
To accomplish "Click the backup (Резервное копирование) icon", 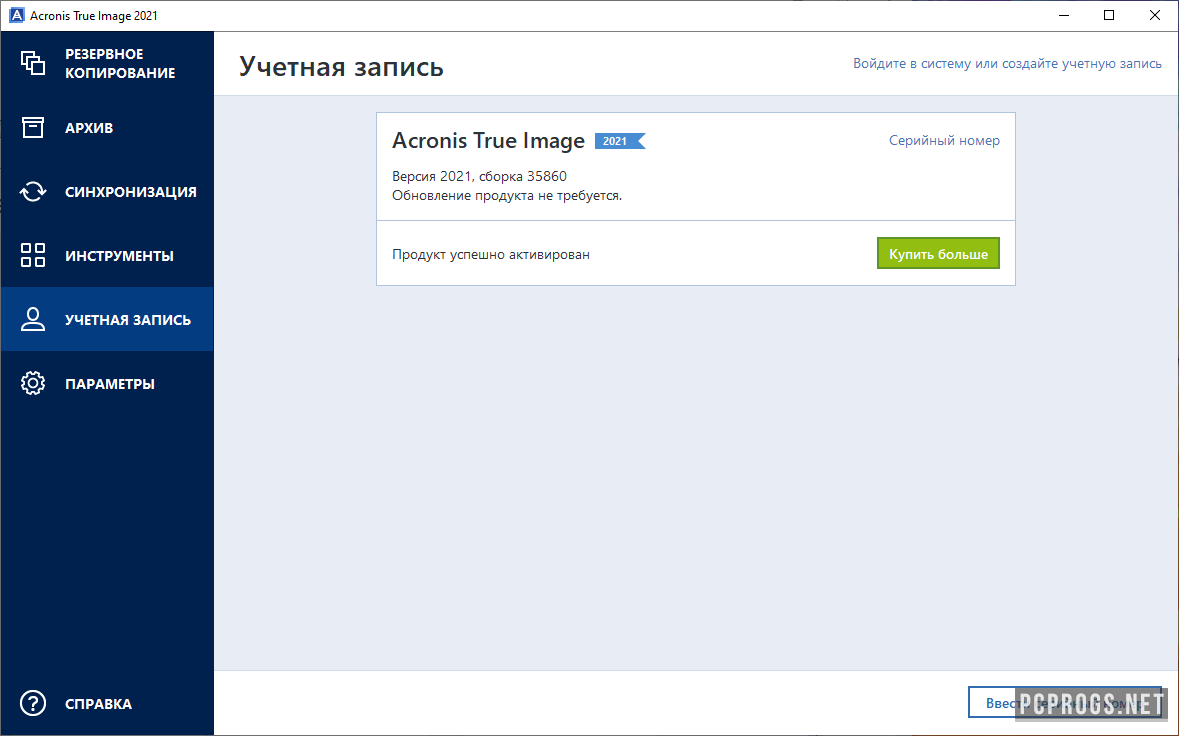I will 33,63.
